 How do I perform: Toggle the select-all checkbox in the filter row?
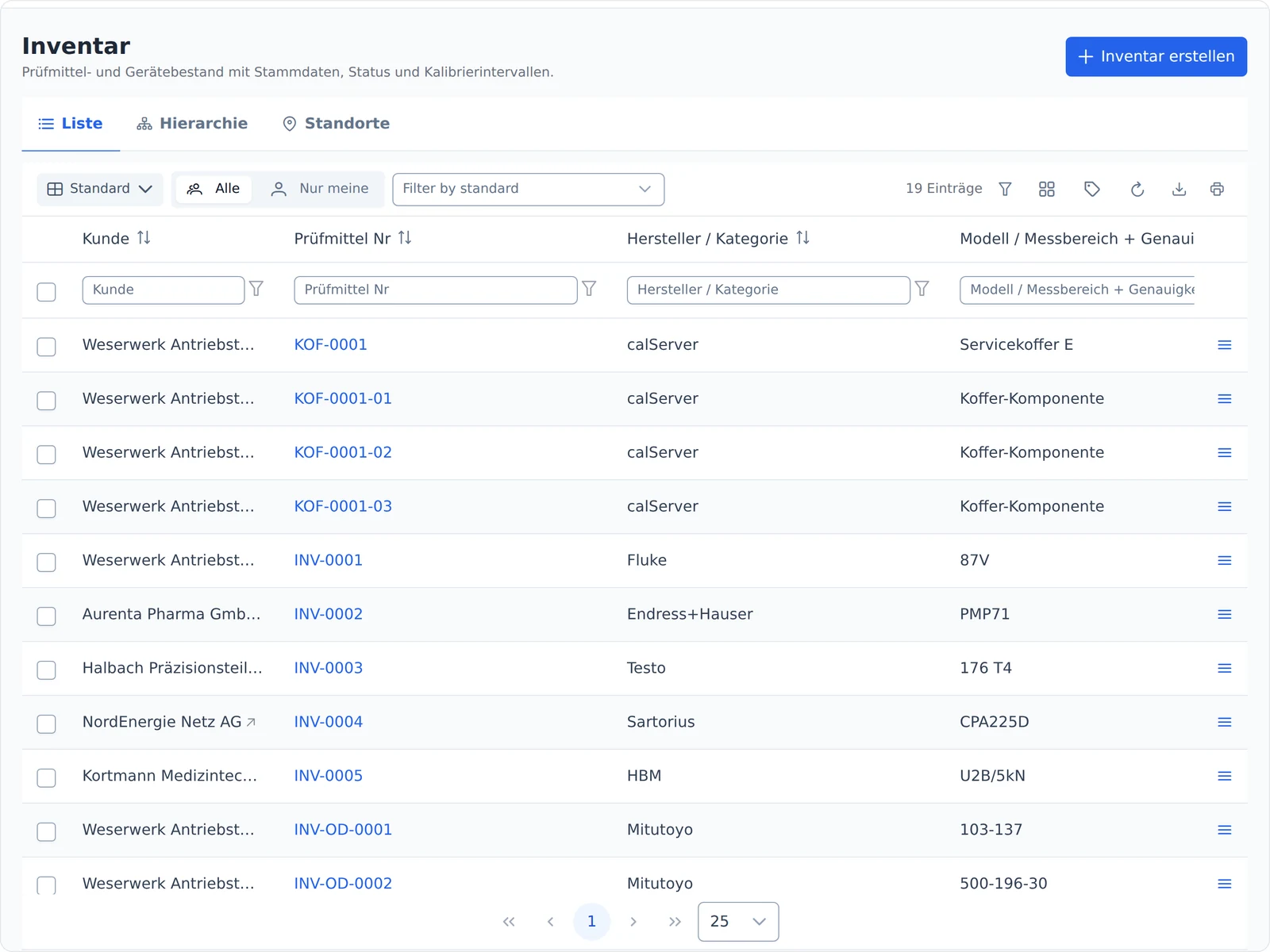pyautogui.click(x=46, y=292)
